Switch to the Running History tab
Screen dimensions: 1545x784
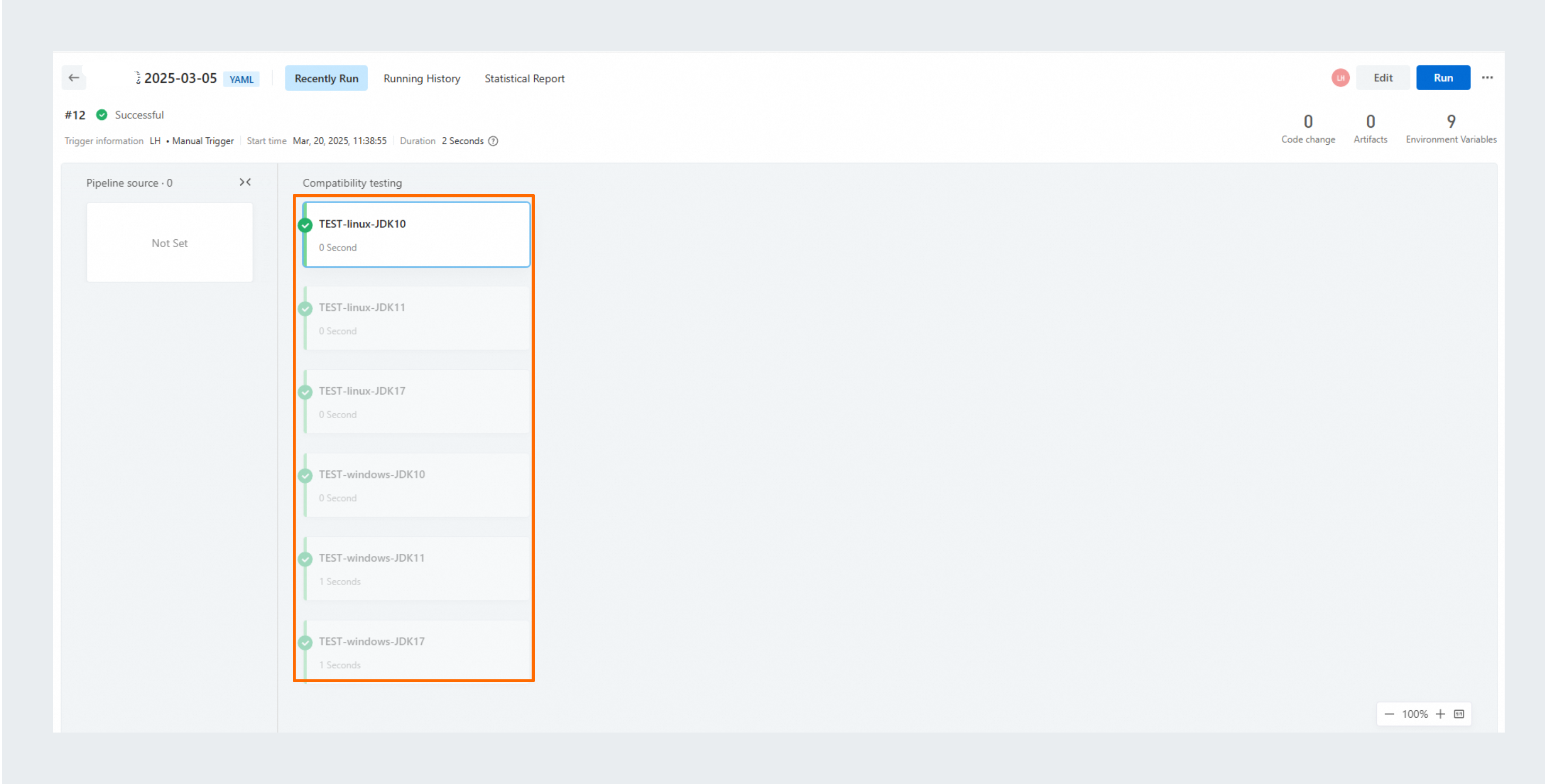click(x=422, y=79)
